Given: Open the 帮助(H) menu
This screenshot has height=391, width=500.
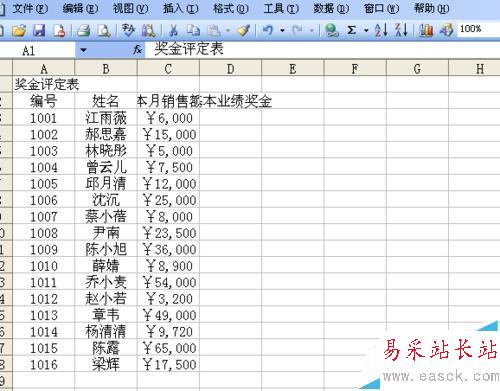Looking at the screenshot, I should tap(432, 8).
